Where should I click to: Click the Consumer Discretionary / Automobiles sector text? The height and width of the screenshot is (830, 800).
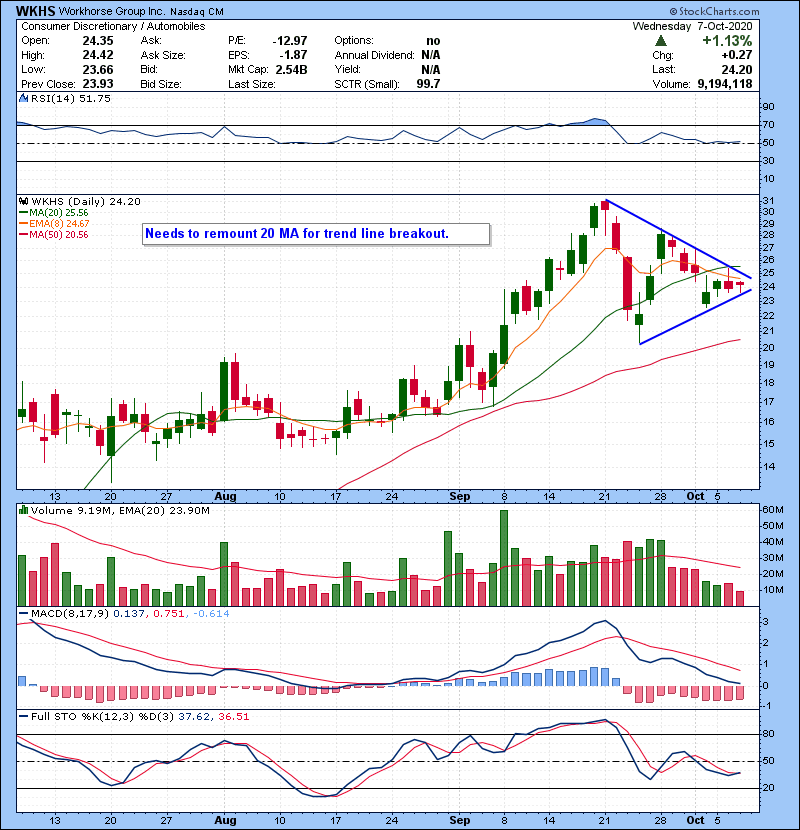pyautogui.click(x=113, y=26)
